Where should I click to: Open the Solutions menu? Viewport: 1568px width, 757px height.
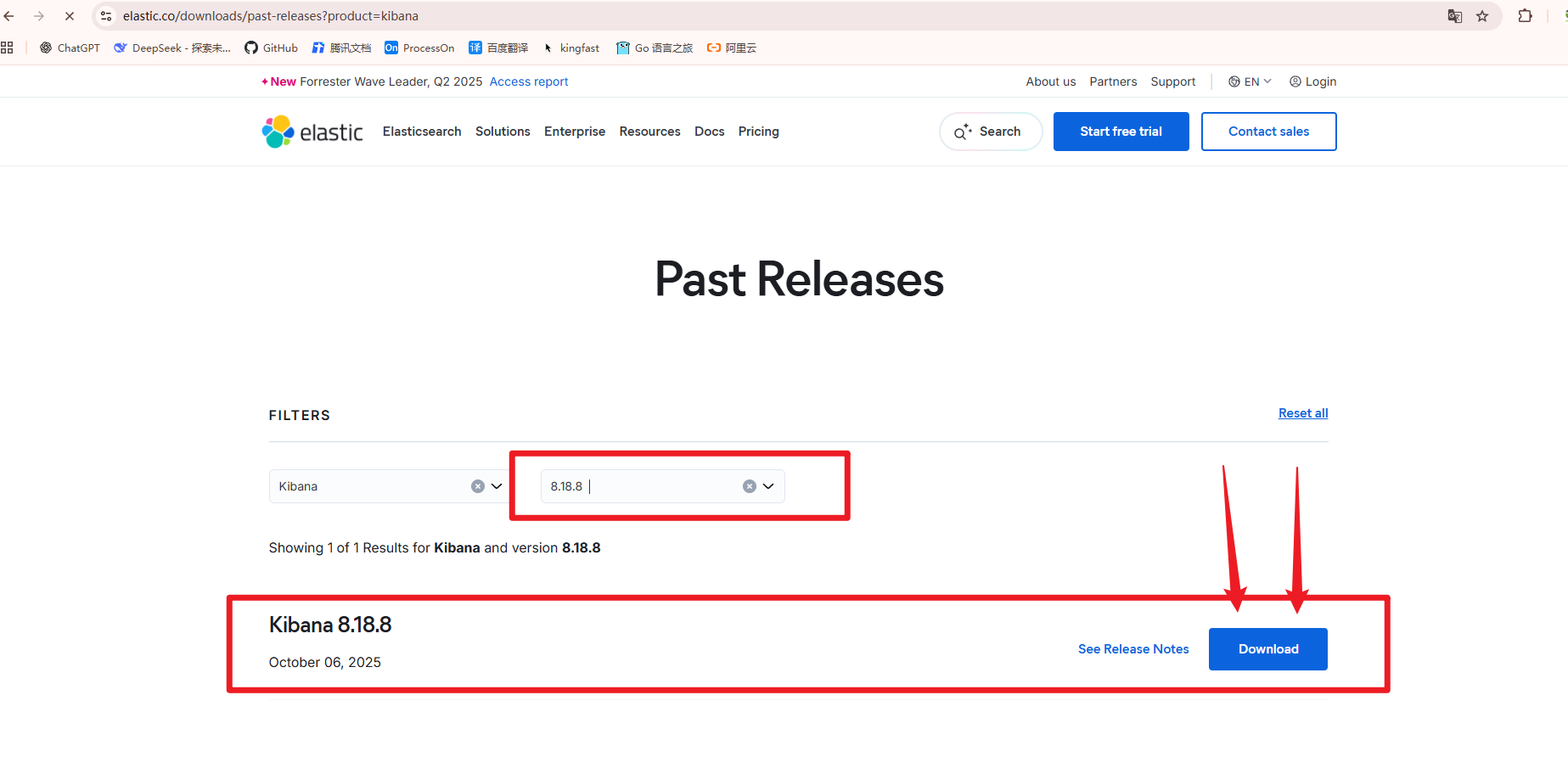[503, 132]
